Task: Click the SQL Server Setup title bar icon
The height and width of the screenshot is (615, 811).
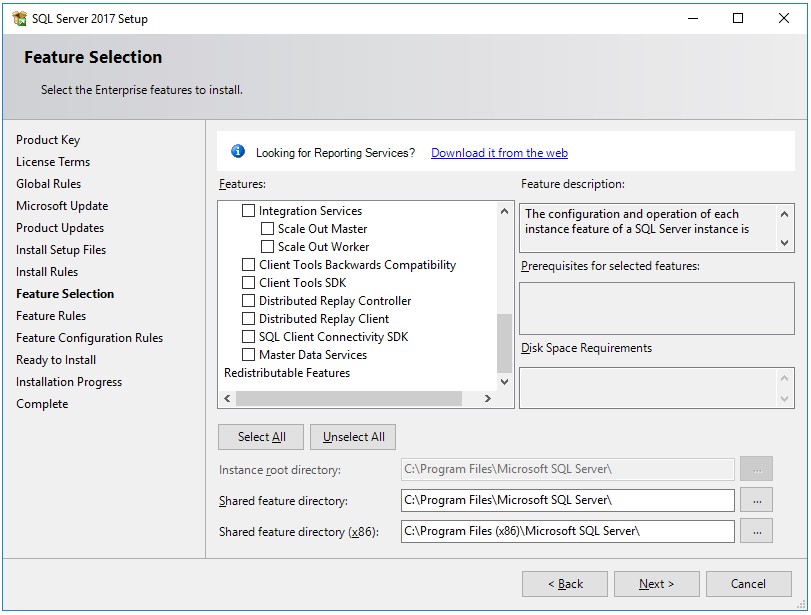Action: (x=21, y=18)
